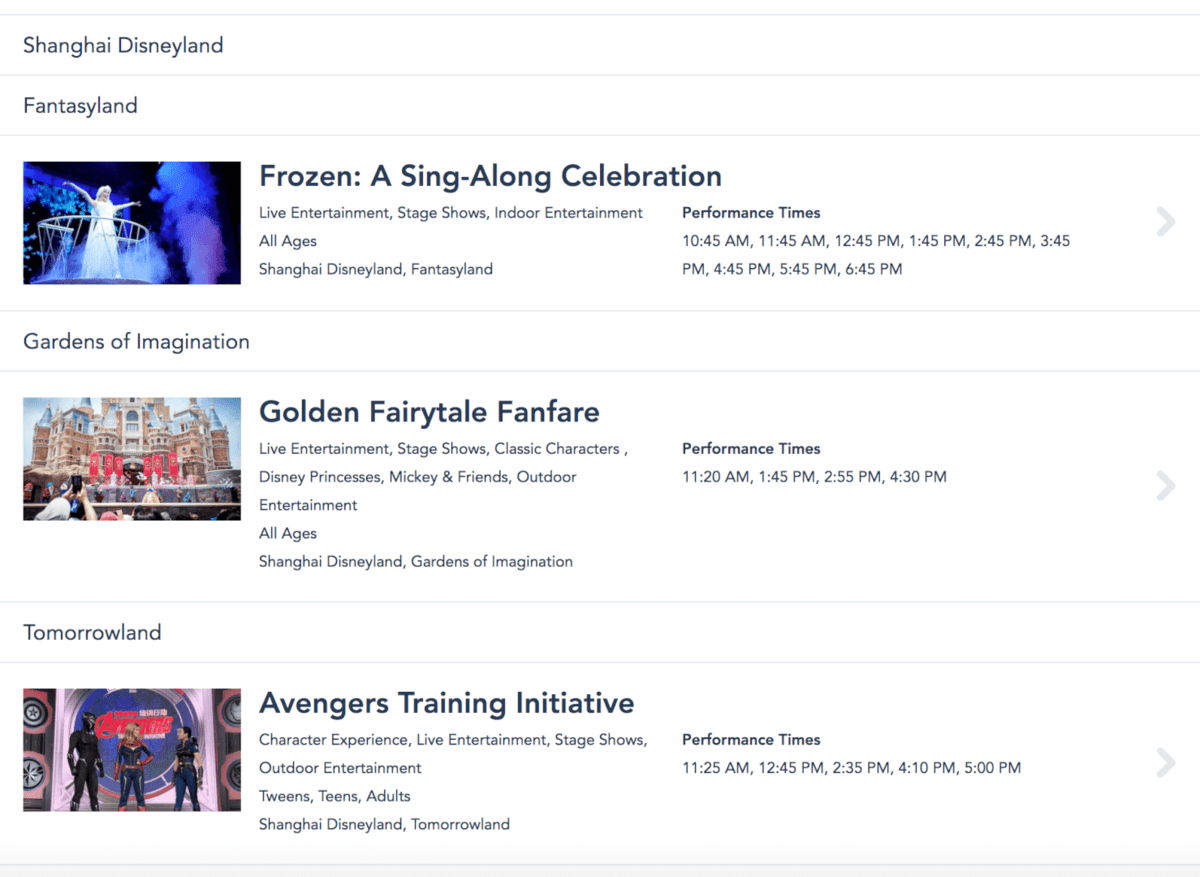Open Golden Fairytale Fanfare chevron arrow
Screen dimensions: 1200x877
pyautogui.click(x=1165, y=486)
